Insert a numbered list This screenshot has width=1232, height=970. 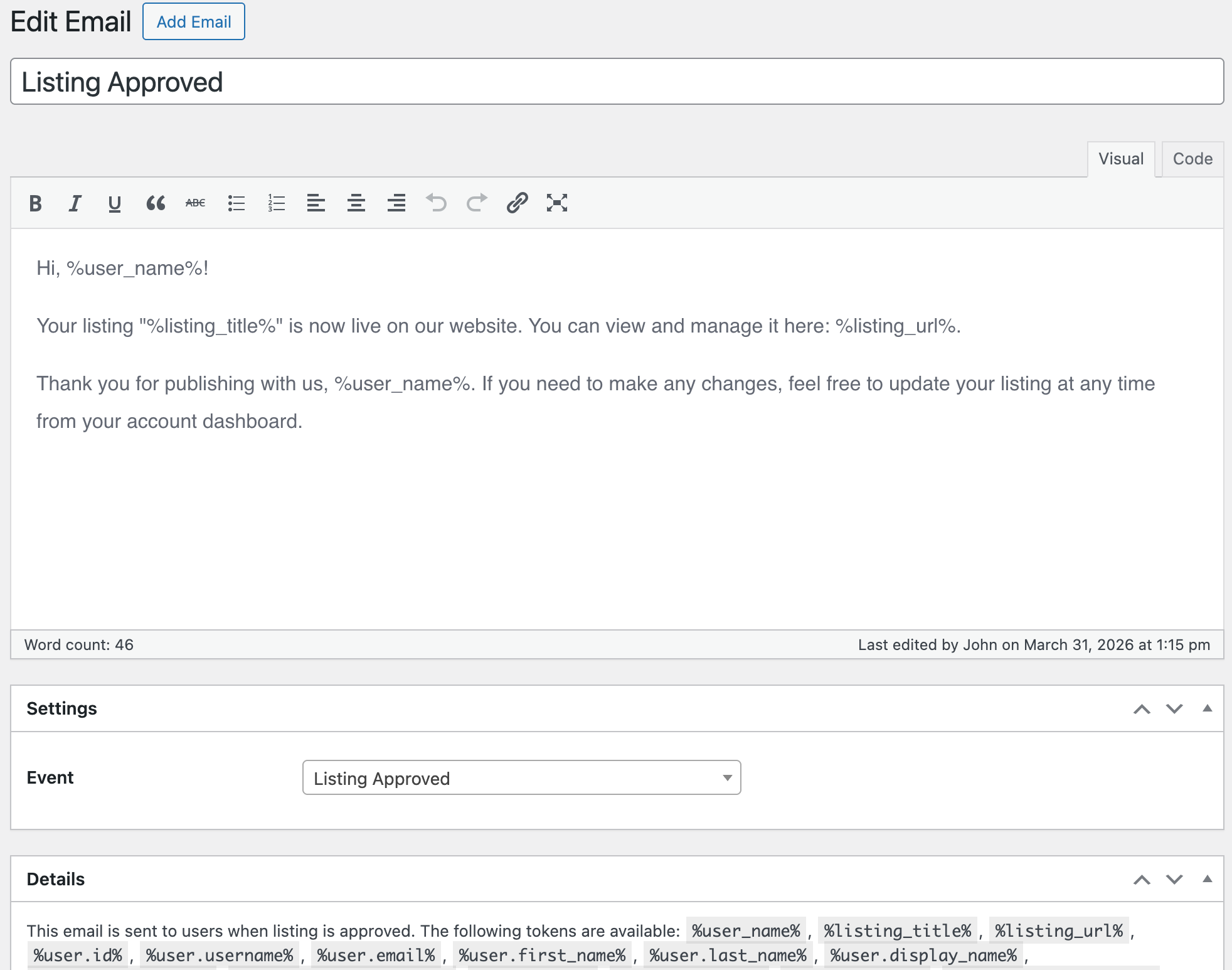(276, 203)
